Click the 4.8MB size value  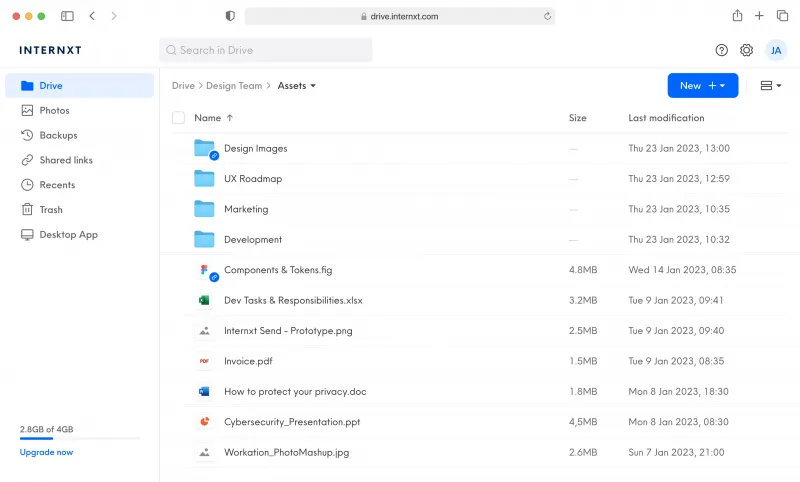coord(583,270)
